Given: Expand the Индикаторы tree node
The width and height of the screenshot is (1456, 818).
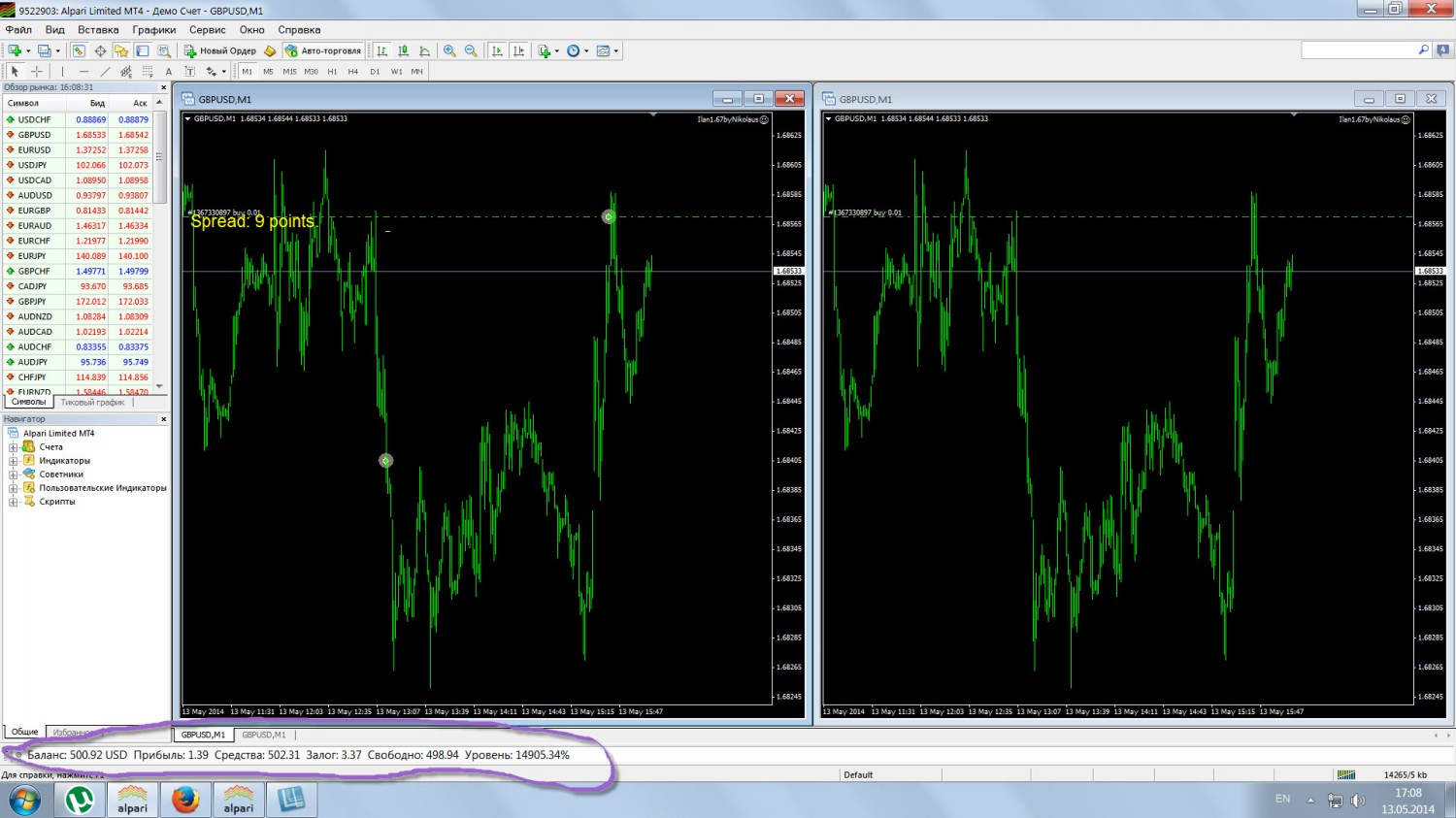Looking at the screenshot, I should 14,461.
